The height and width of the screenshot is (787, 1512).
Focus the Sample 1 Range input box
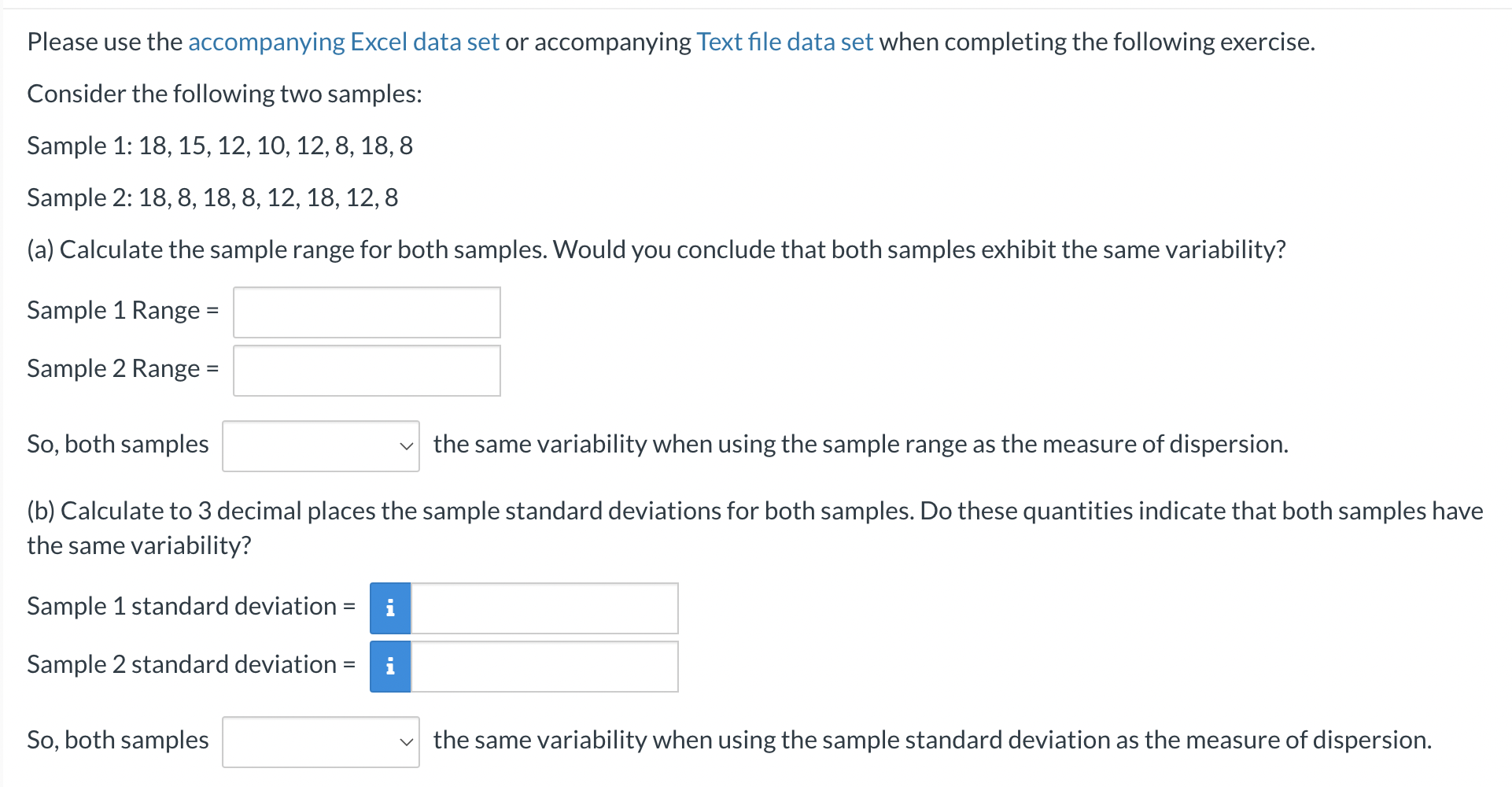tap(367, 312)
